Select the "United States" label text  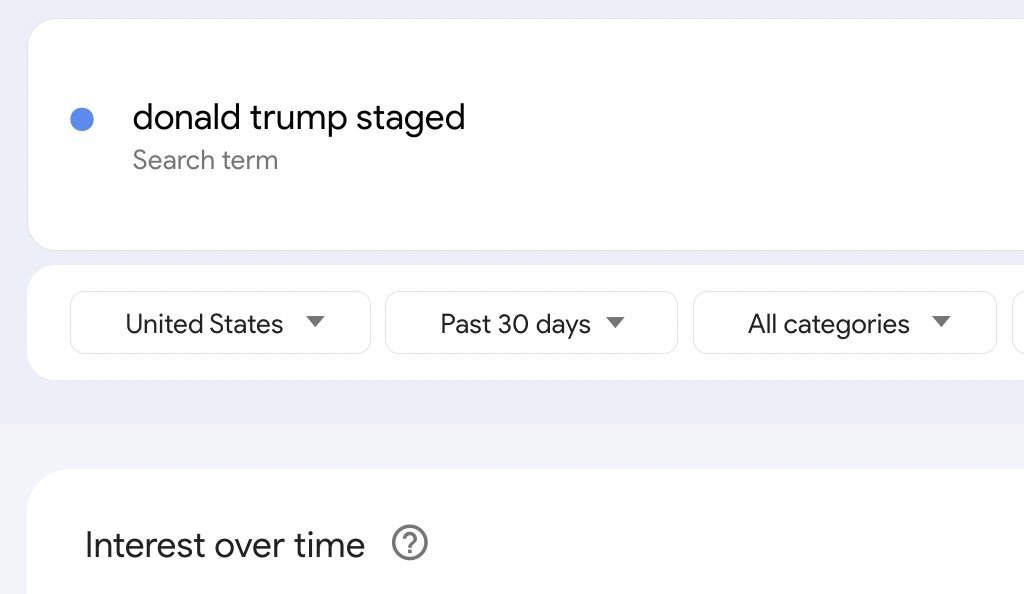point(204,324)
